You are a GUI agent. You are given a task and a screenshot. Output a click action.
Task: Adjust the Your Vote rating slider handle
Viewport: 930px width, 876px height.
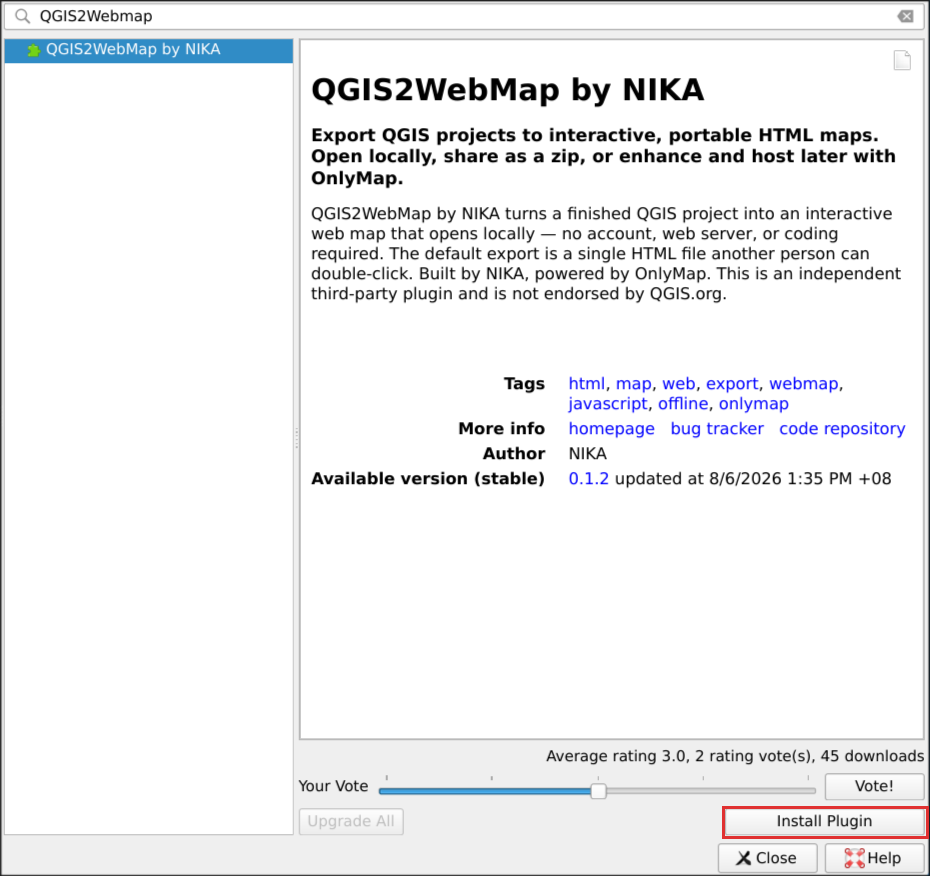(598, 791)
